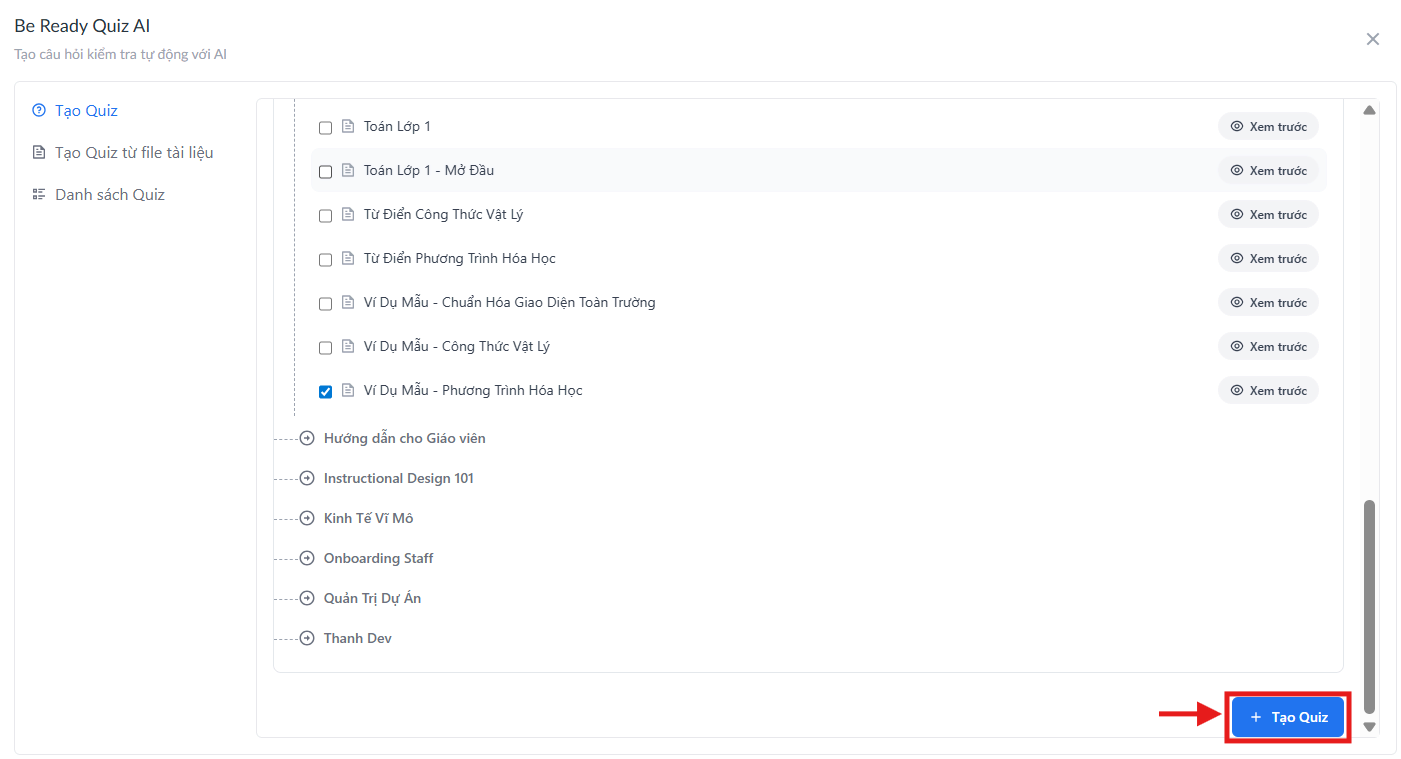
Task: Click the scrollbar up arrow
Action: (x=1370, y=110)
